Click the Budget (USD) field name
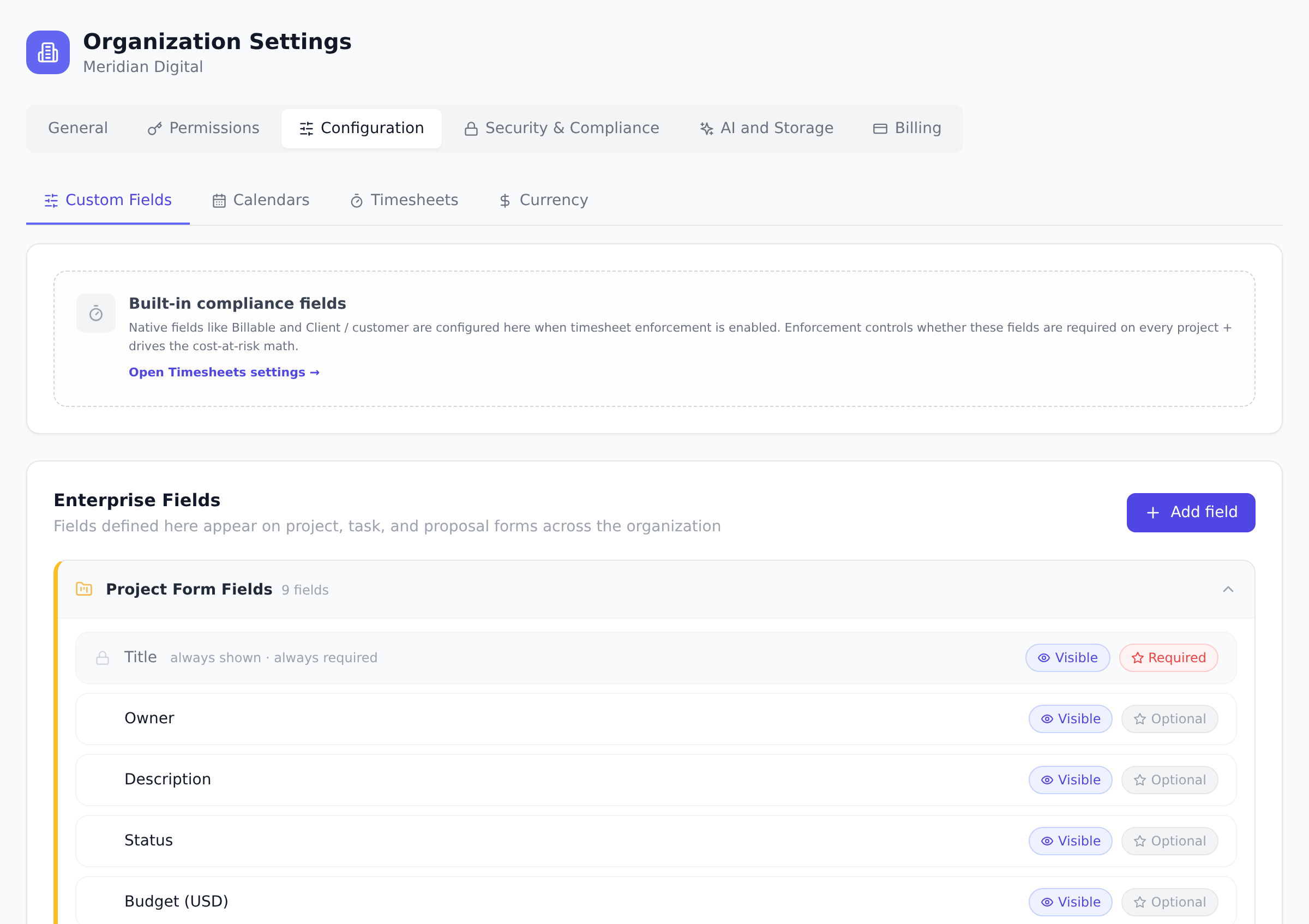Image resolution: width=1309 pixels, height=924 pixels. click(x=176, y=901)
